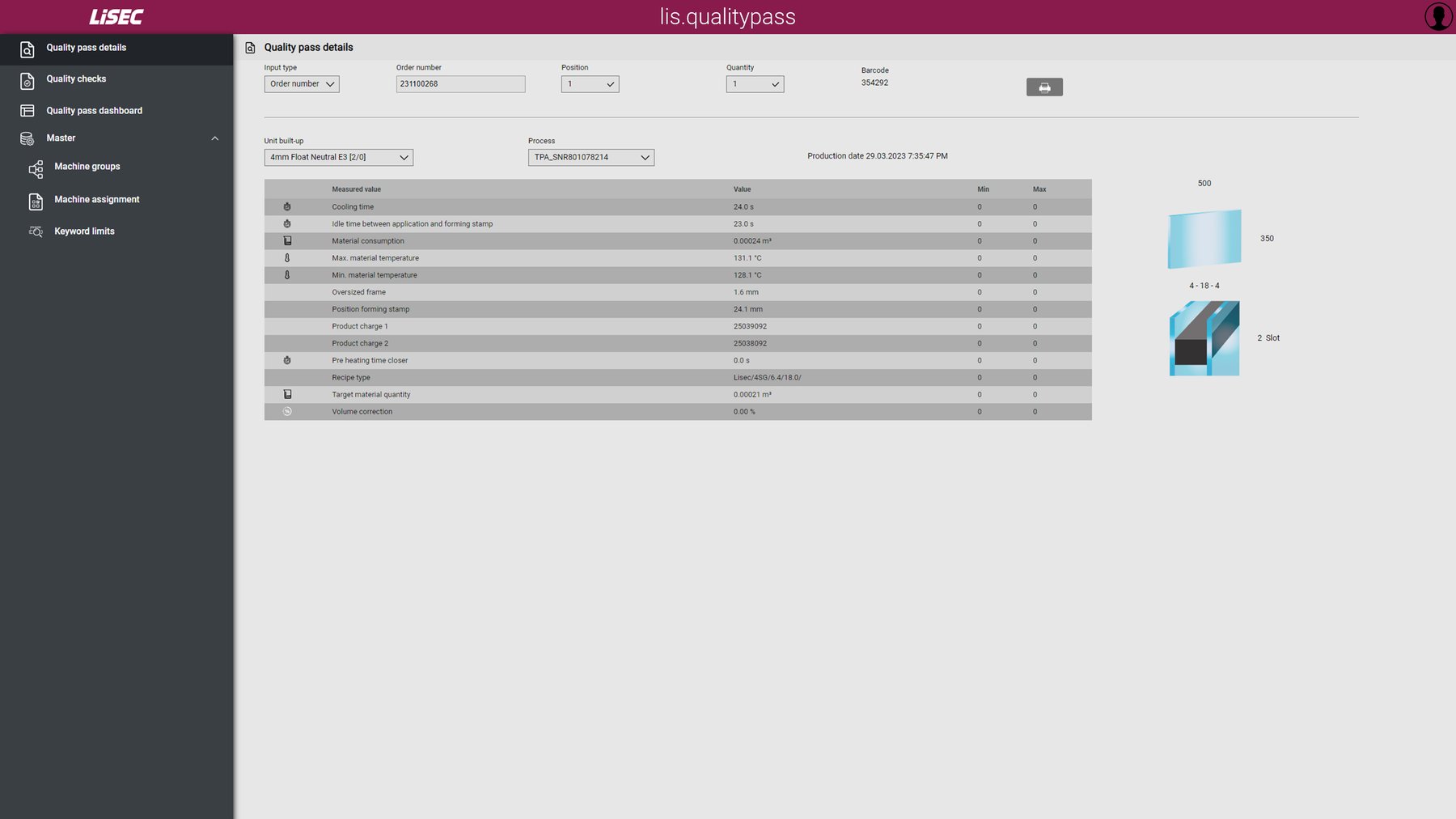The image size is (1456, 819).
Task: Click the Quality pass dashboard icon
Action: click(x=27, y=111)
